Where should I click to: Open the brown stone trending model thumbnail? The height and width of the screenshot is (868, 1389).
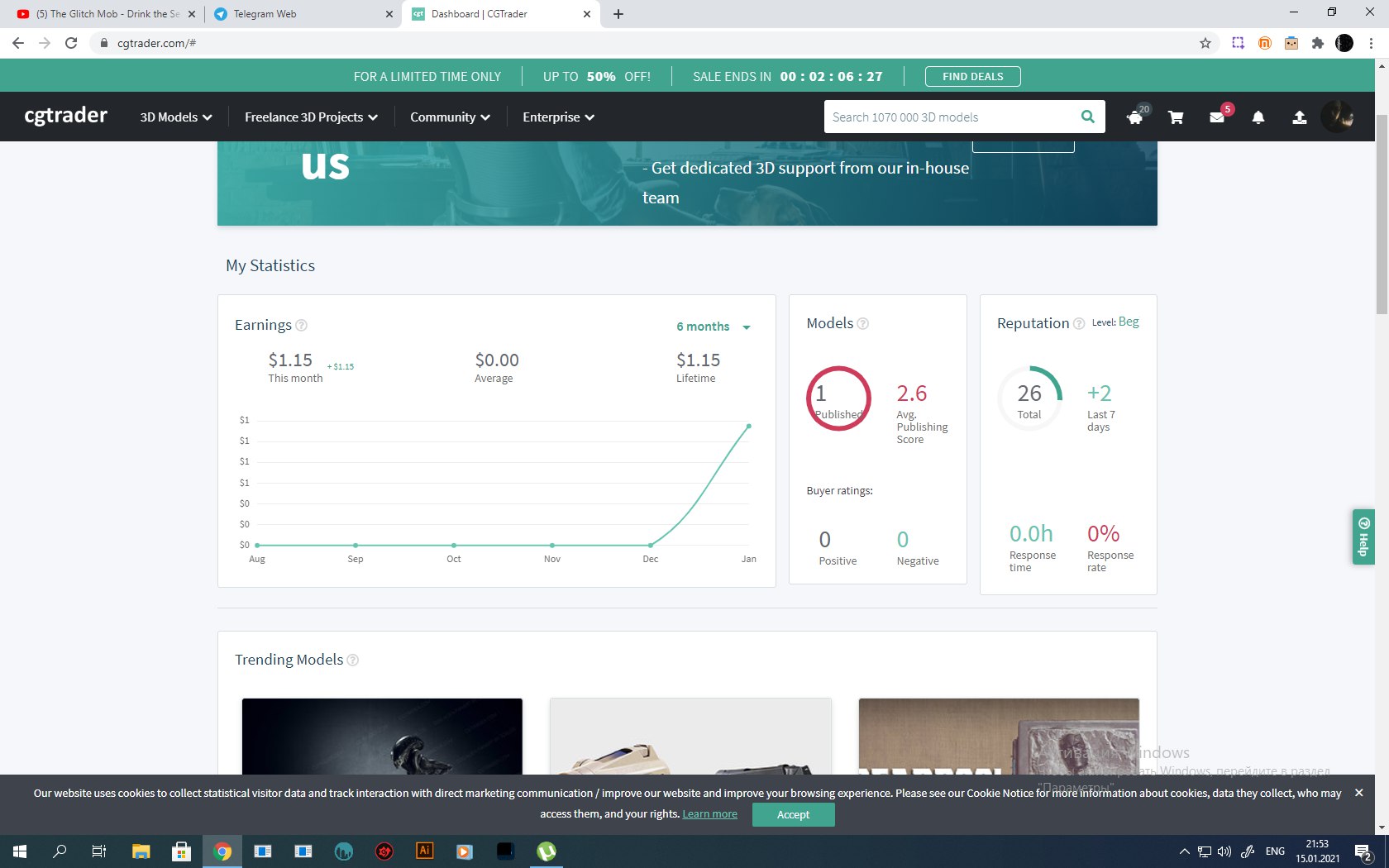[x=999, y=737]
